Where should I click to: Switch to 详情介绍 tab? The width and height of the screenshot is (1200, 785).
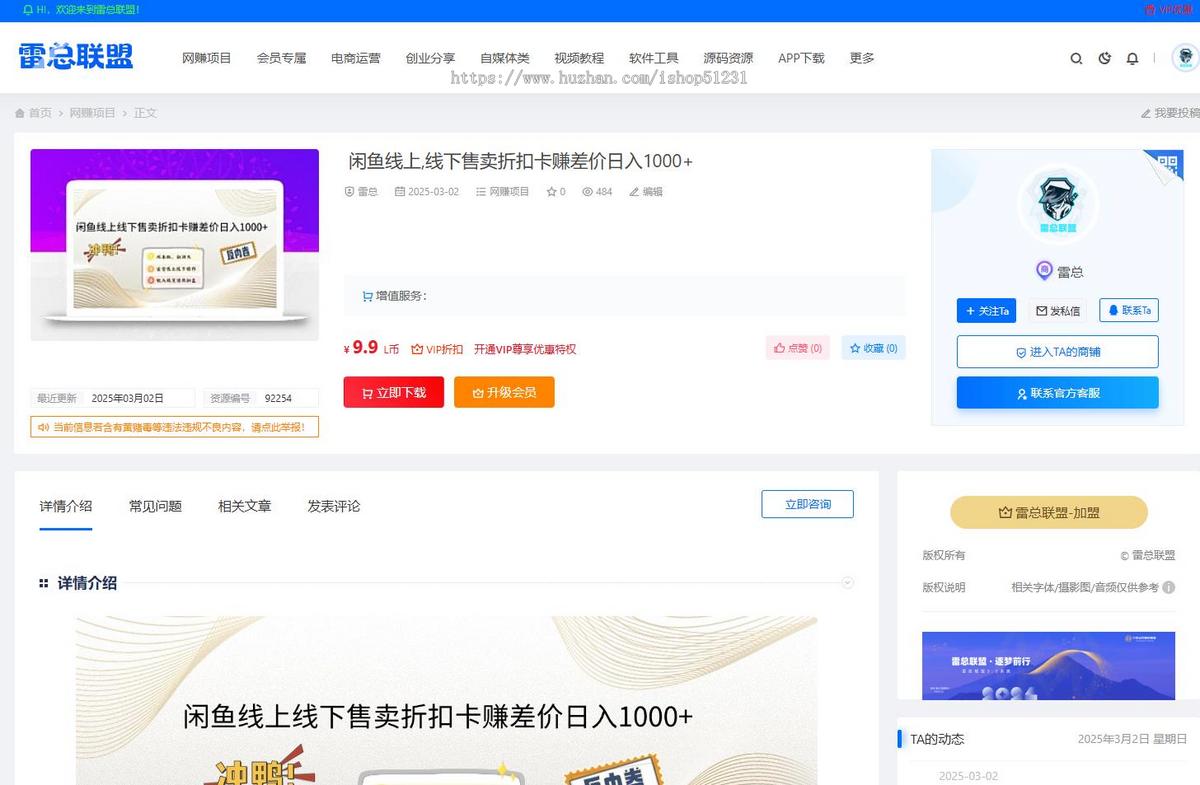tap(66, 506)
